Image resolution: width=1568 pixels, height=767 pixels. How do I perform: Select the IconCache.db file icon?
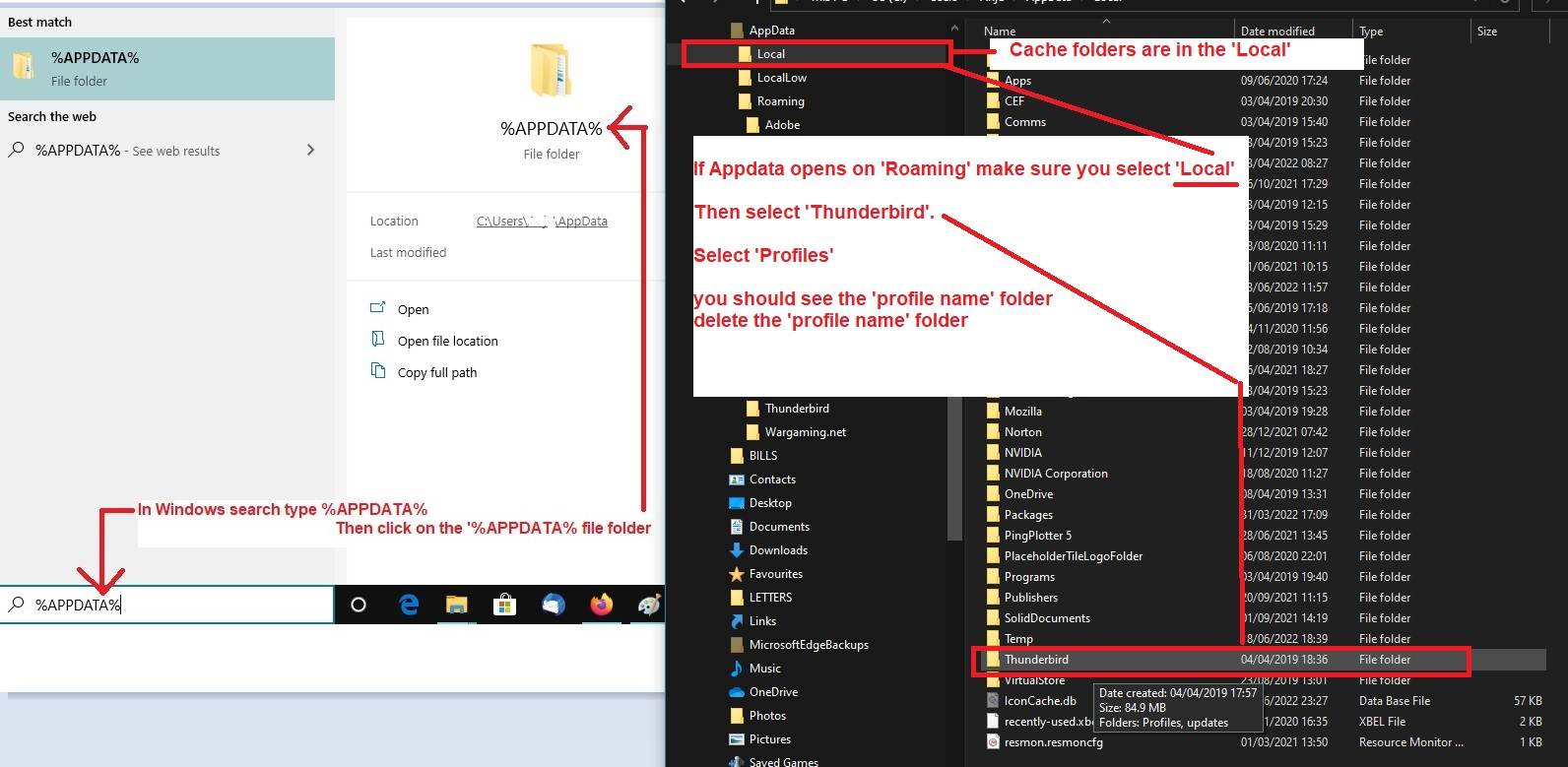coord(994,701)
